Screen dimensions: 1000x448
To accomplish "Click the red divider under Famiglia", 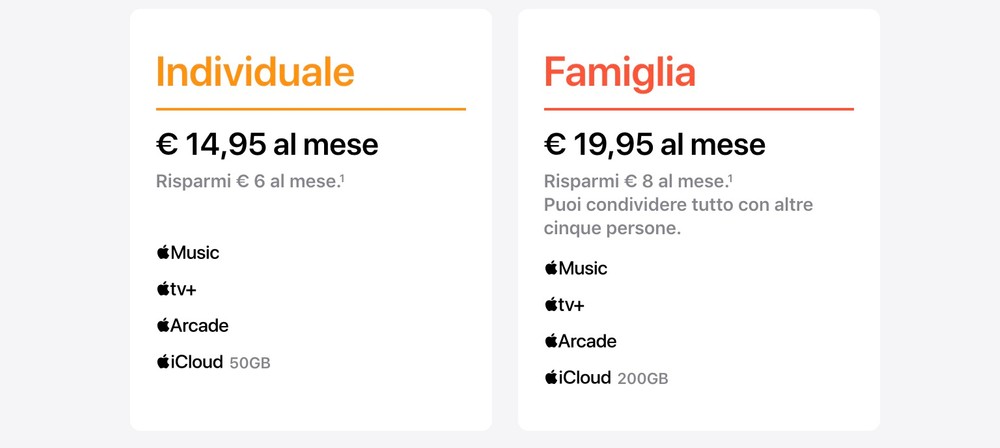I will [699, 108].
